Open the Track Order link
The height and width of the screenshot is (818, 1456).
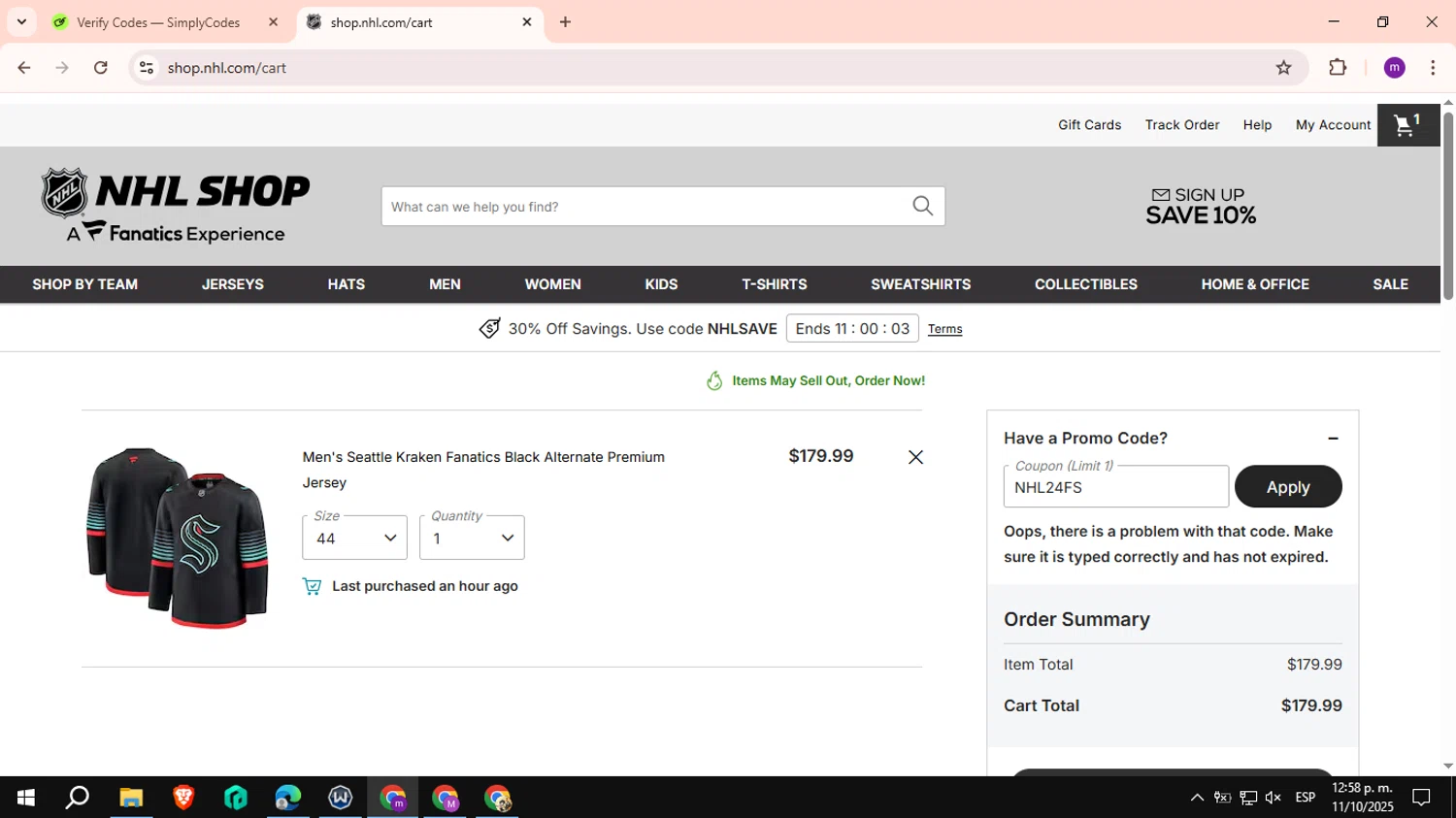1182,125
